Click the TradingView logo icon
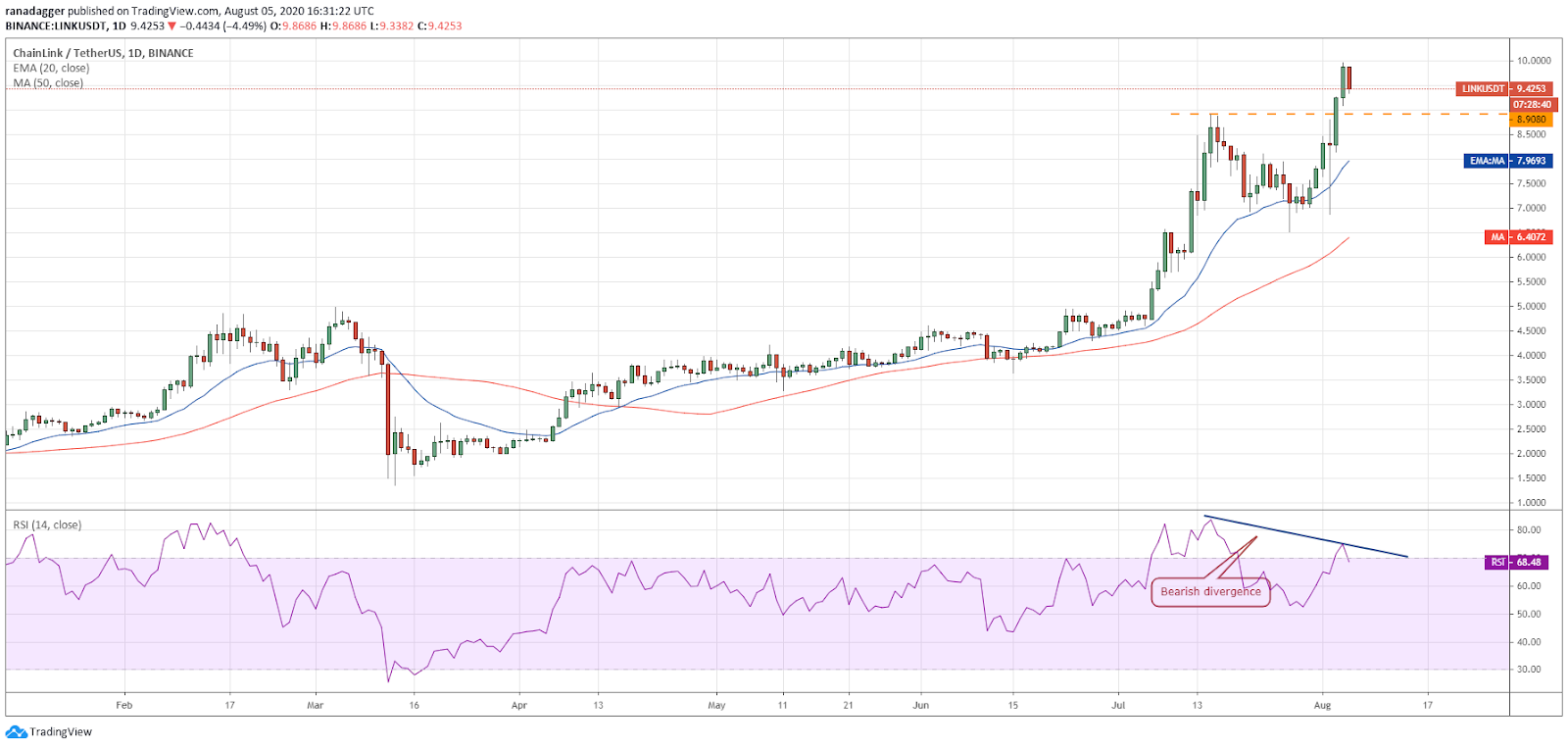The image size is (1568, 748). click(16, 731)
